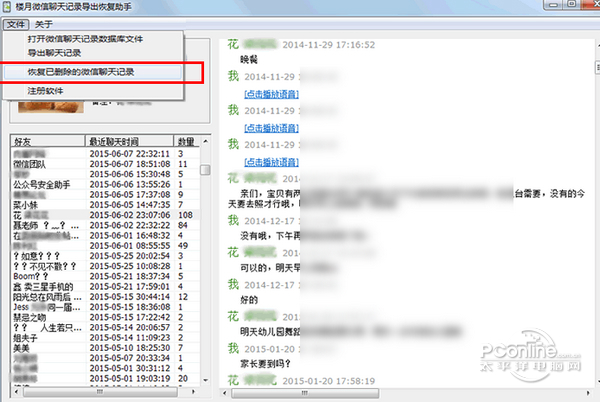Click chat pane horizontal scrollbar thumb

click(x=305, y=393)
